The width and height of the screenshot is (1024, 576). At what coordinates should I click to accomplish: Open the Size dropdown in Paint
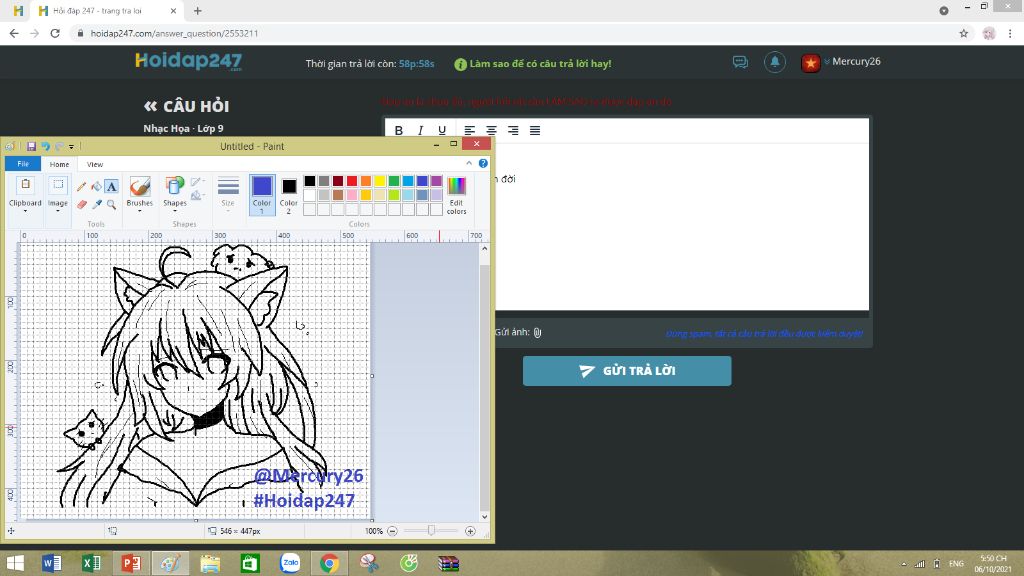(228, 194)
